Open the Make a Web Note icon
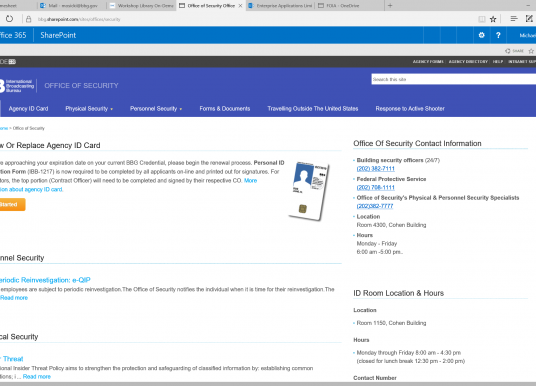Image resolution: width=536 pixels, height=386 pixels. (529, 19)
